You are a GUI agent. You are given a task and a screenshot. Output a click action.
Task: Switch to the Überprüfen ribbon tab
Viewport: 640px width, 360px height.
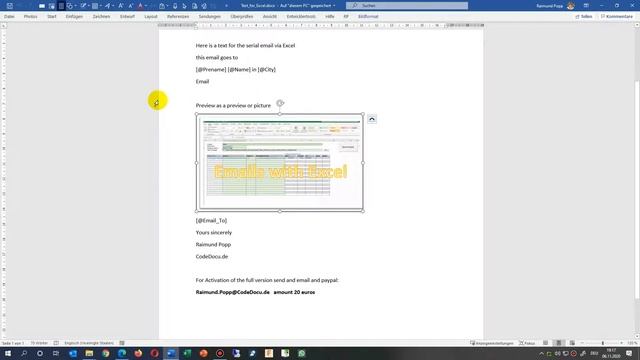tap(242, 16)
